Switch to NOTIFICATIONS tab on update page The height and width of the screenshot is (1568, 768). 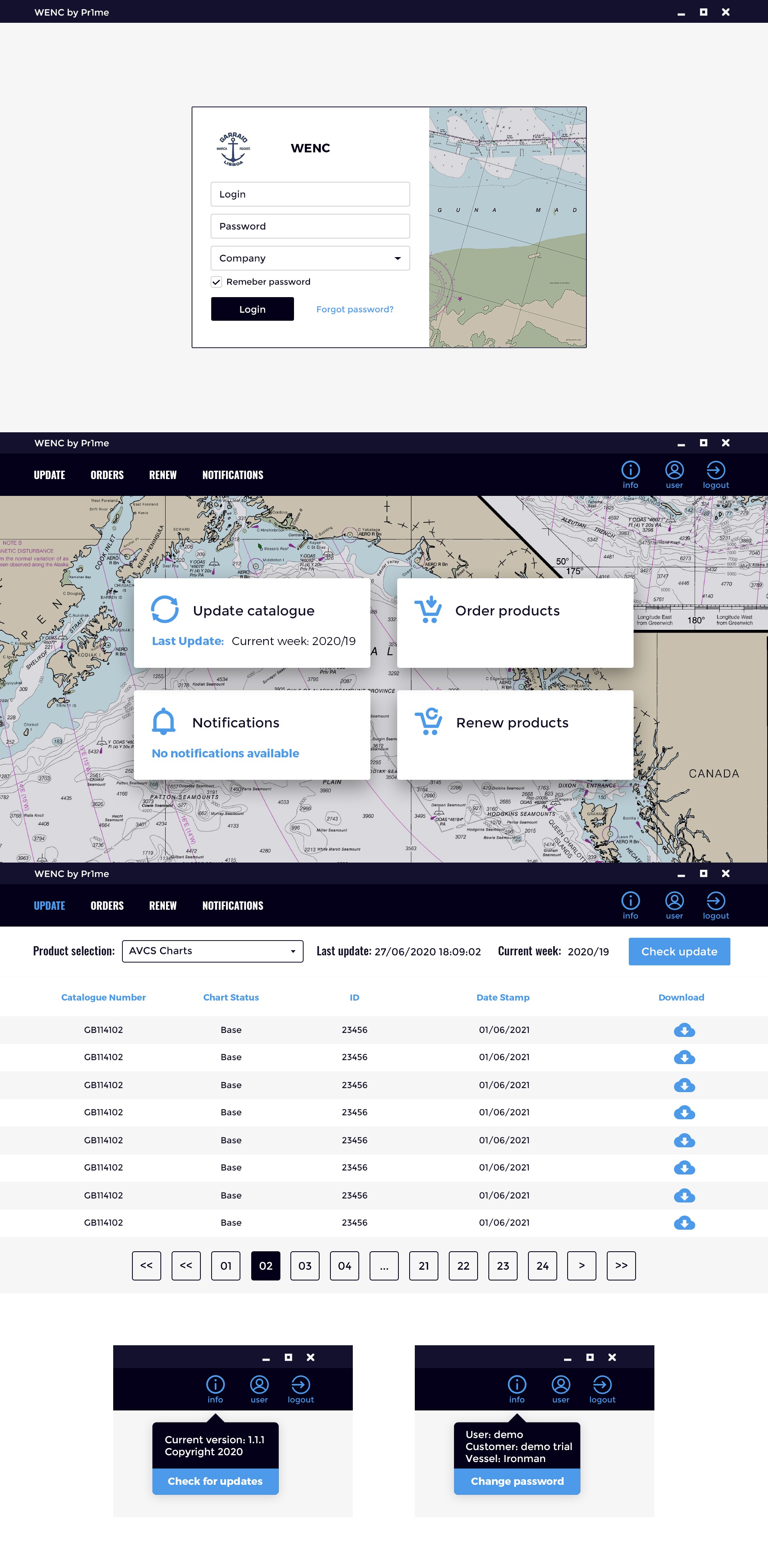click(x=233, y=905)
